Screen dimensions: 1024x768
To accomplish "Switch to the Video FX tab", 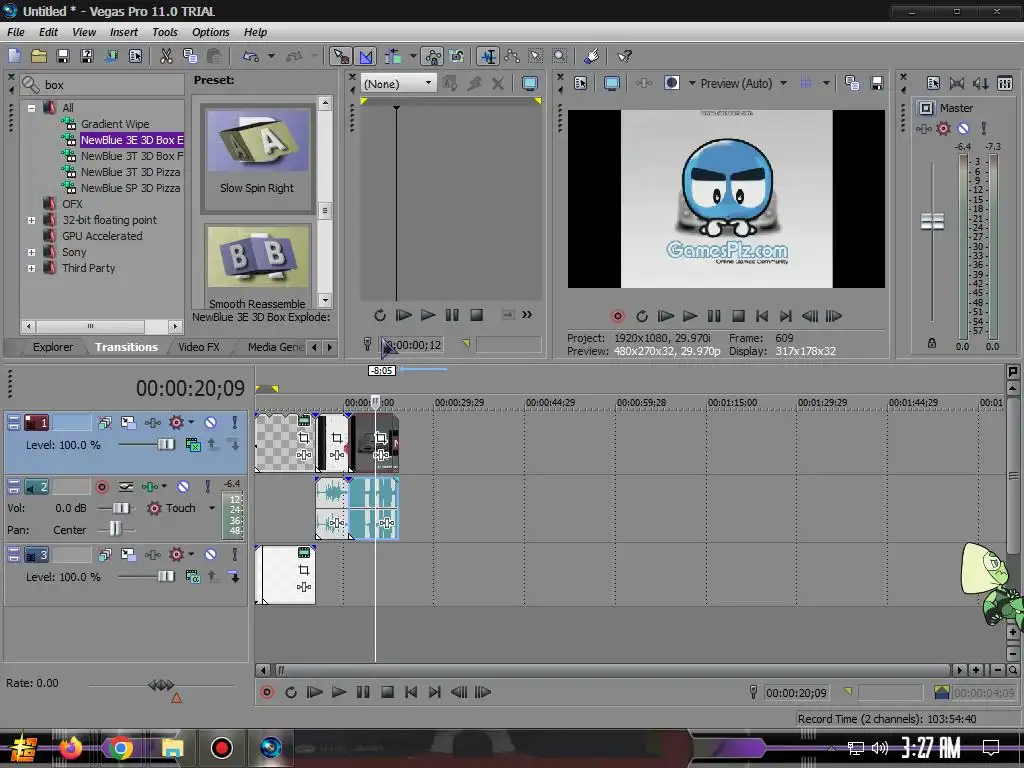I will click(x=199, y=347).
